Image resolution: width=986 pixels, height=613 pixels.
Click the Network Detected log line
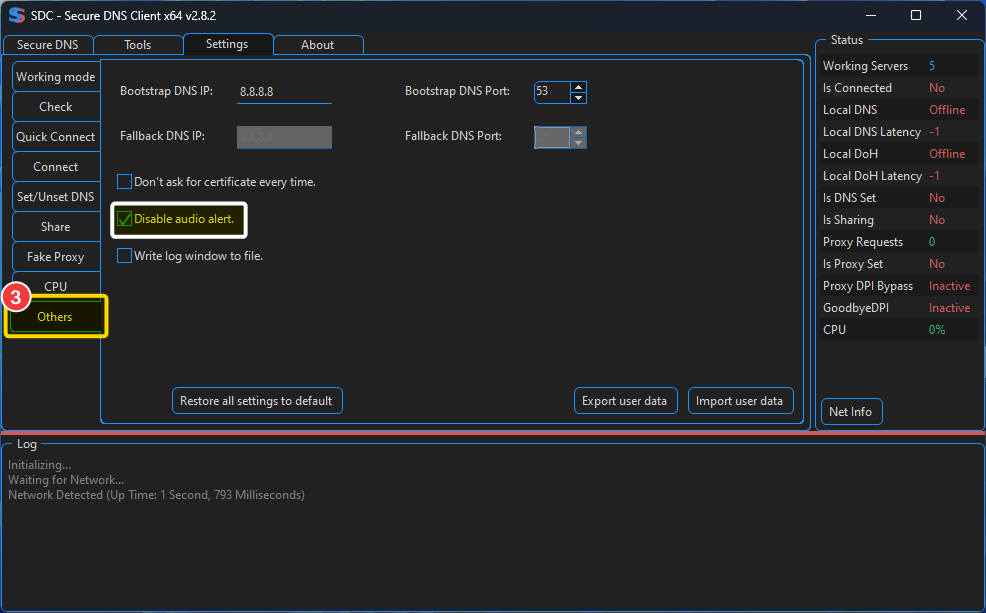point(156,495)
